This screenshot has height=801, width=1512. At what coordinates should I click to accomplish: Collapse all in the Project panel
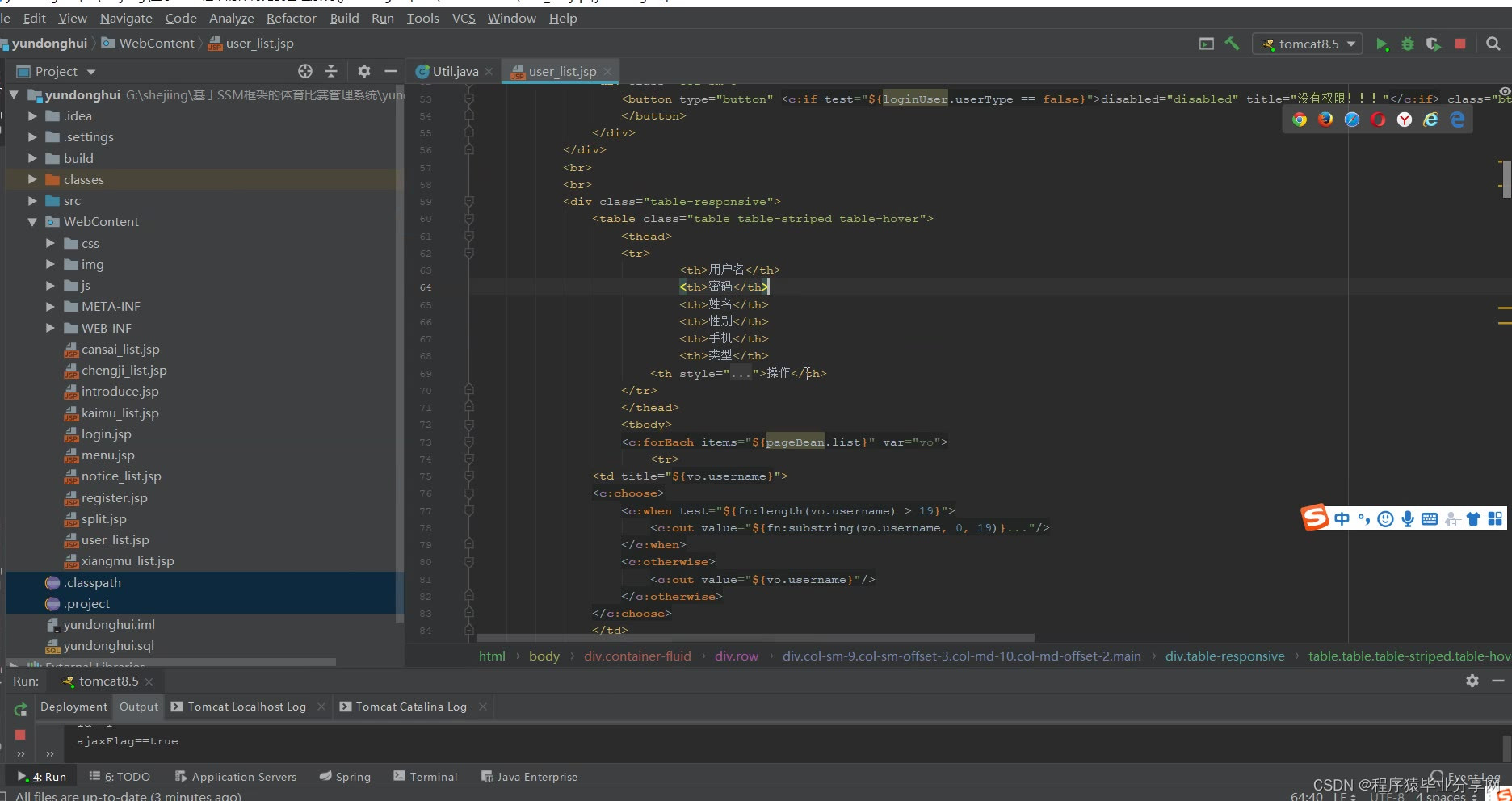[331, 71]
